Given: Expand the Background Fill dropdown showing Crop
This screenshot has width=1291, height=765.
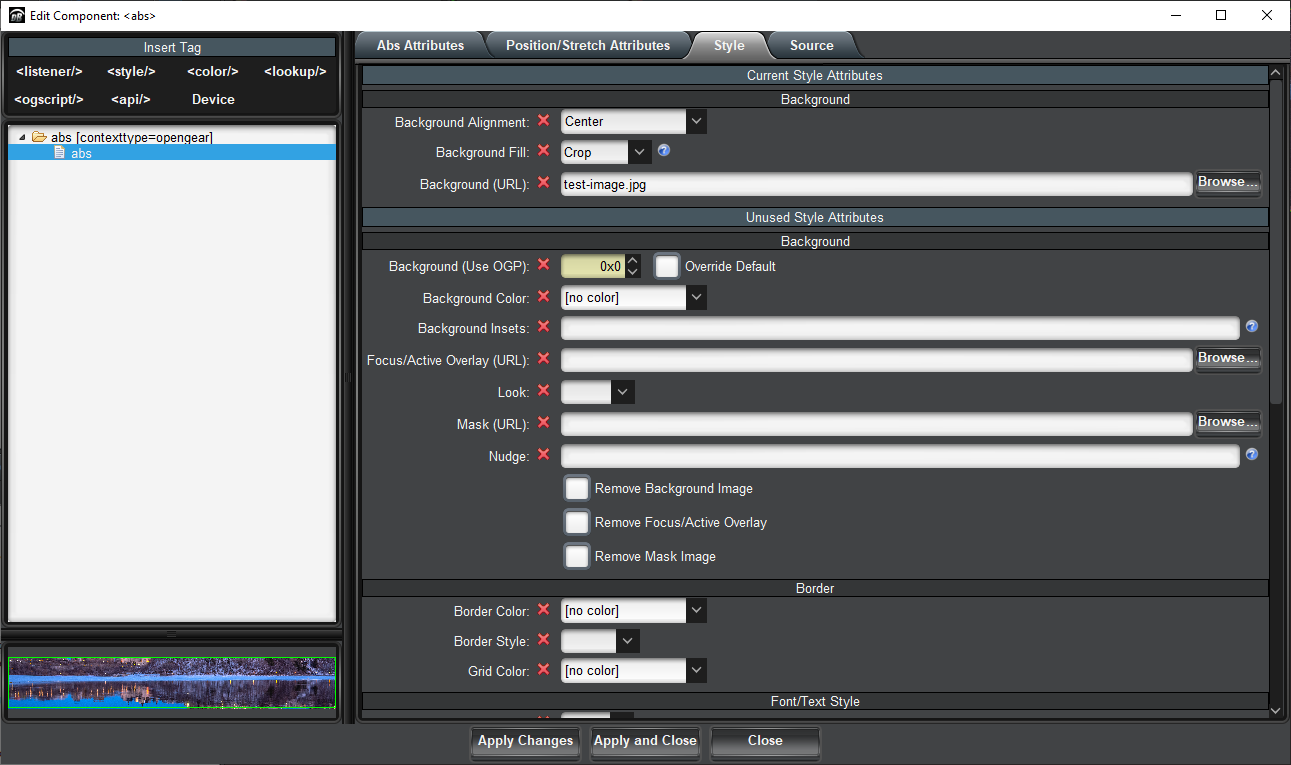Looking at the screenshot, I should point(641,153).
